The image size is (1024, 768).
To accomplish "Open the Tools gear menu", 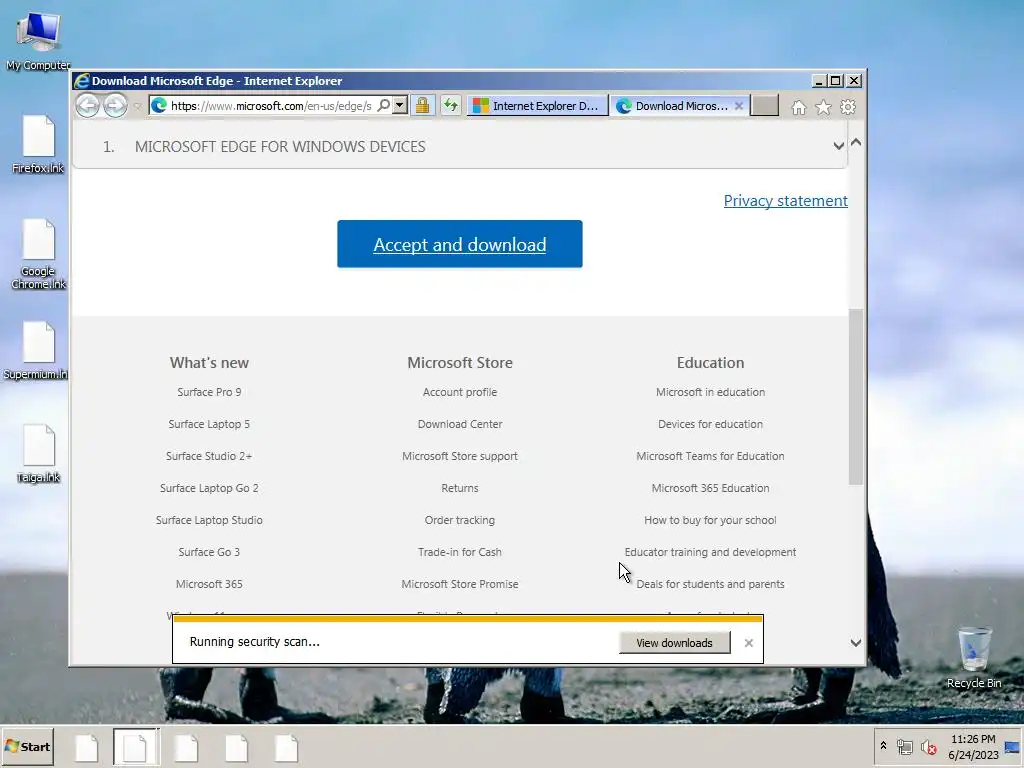I will 848,107.
